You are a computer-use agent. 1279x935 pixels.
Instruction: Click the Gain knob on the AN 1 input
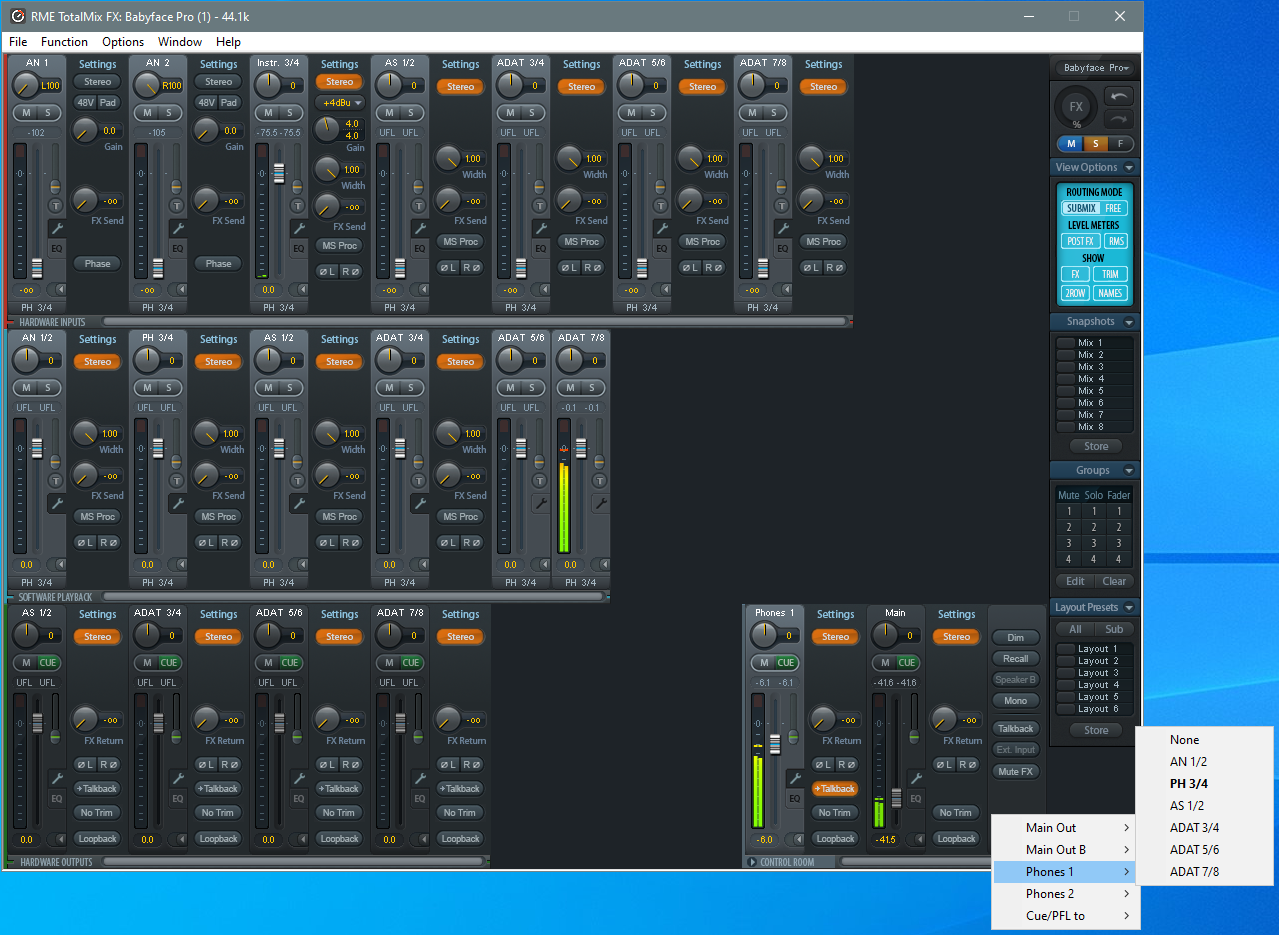point(85,130)
